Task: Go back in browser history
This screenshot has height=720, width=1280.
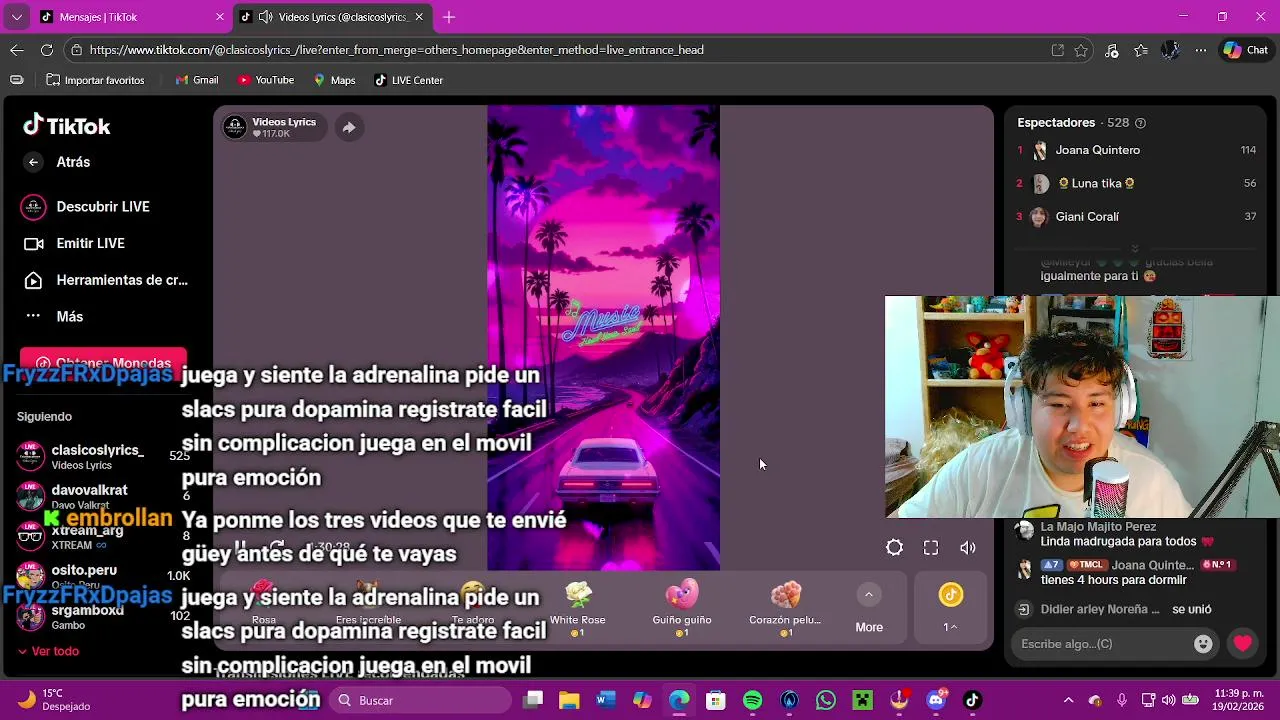Action: 17,50
